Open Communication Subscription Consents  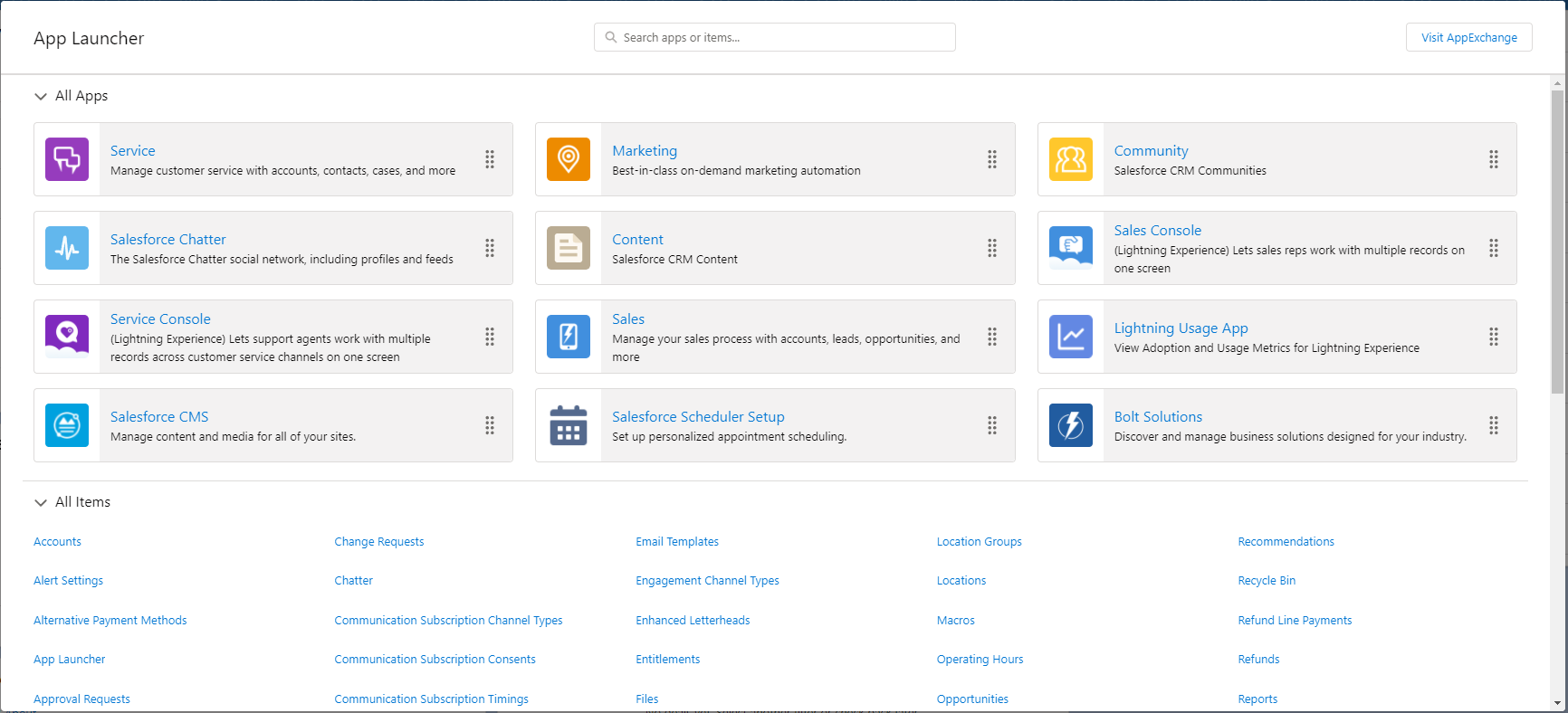[435, 660]
